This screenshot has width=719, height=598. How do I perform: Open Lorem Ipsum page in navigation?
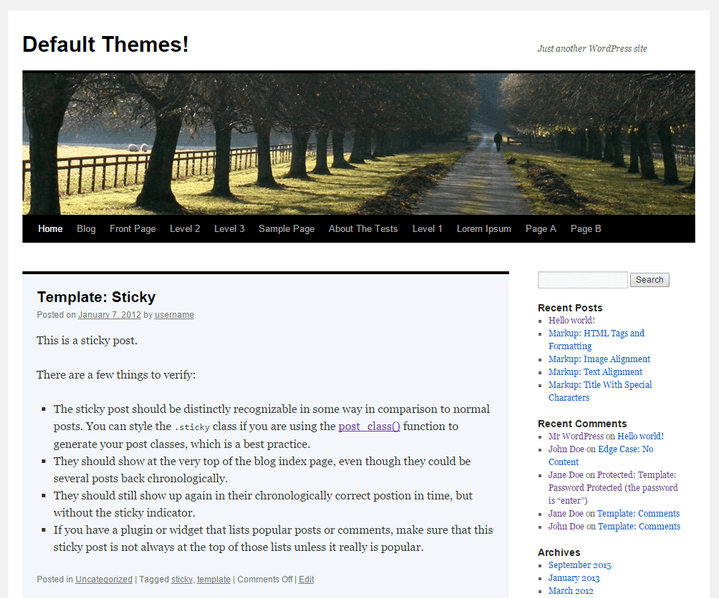pyautogui.click(x=484, y=229)
